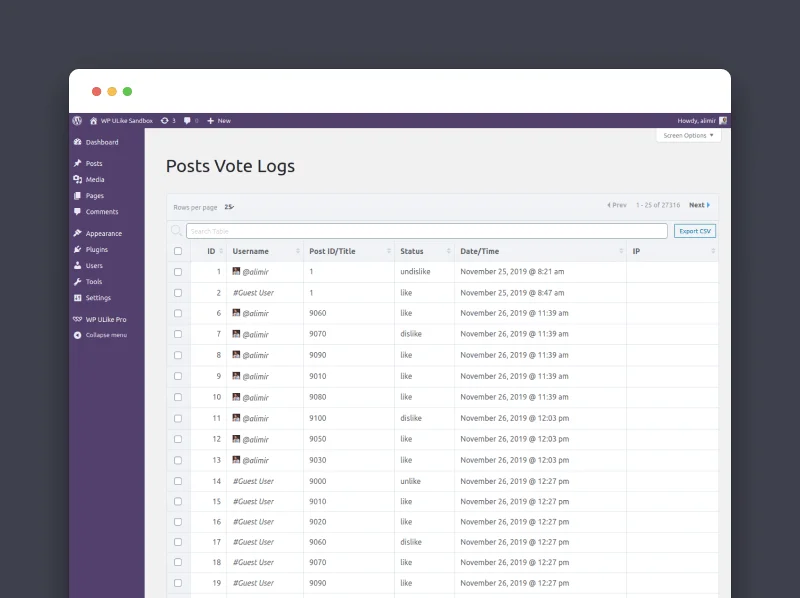
Task: Check the select-all box in the table header
Action: (178, 251)
